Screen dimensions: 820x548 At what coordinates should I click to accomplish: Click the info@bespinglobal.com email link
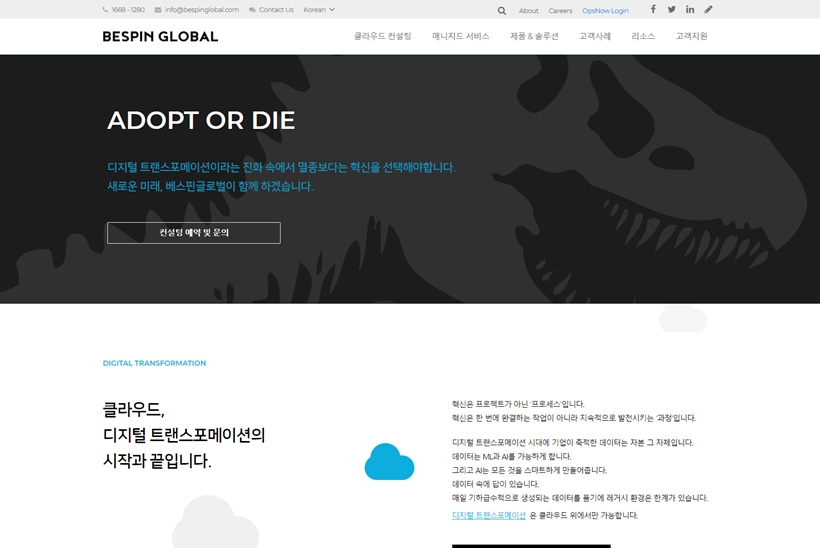point(202,9)
